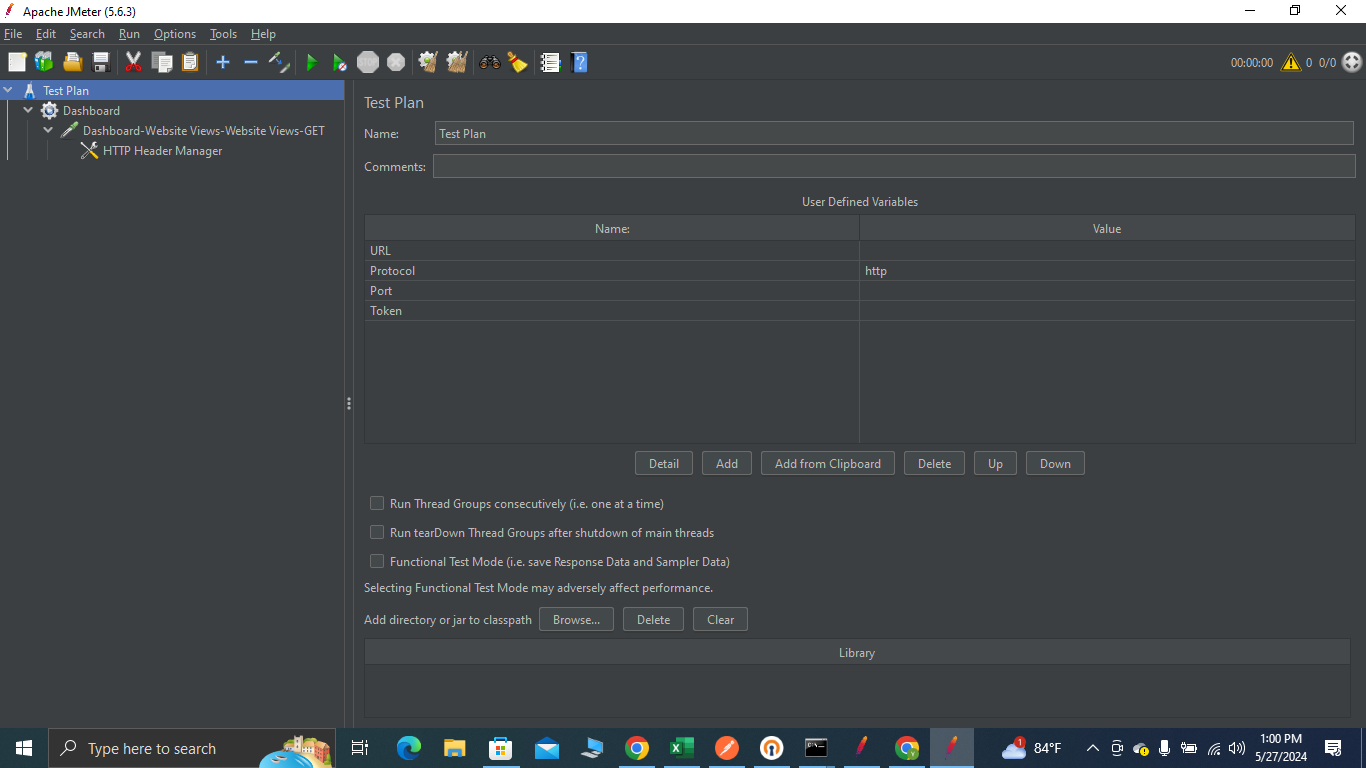1366x768 pixels.
Task: Open the Help question mark icon
Action: coord(579,62)
